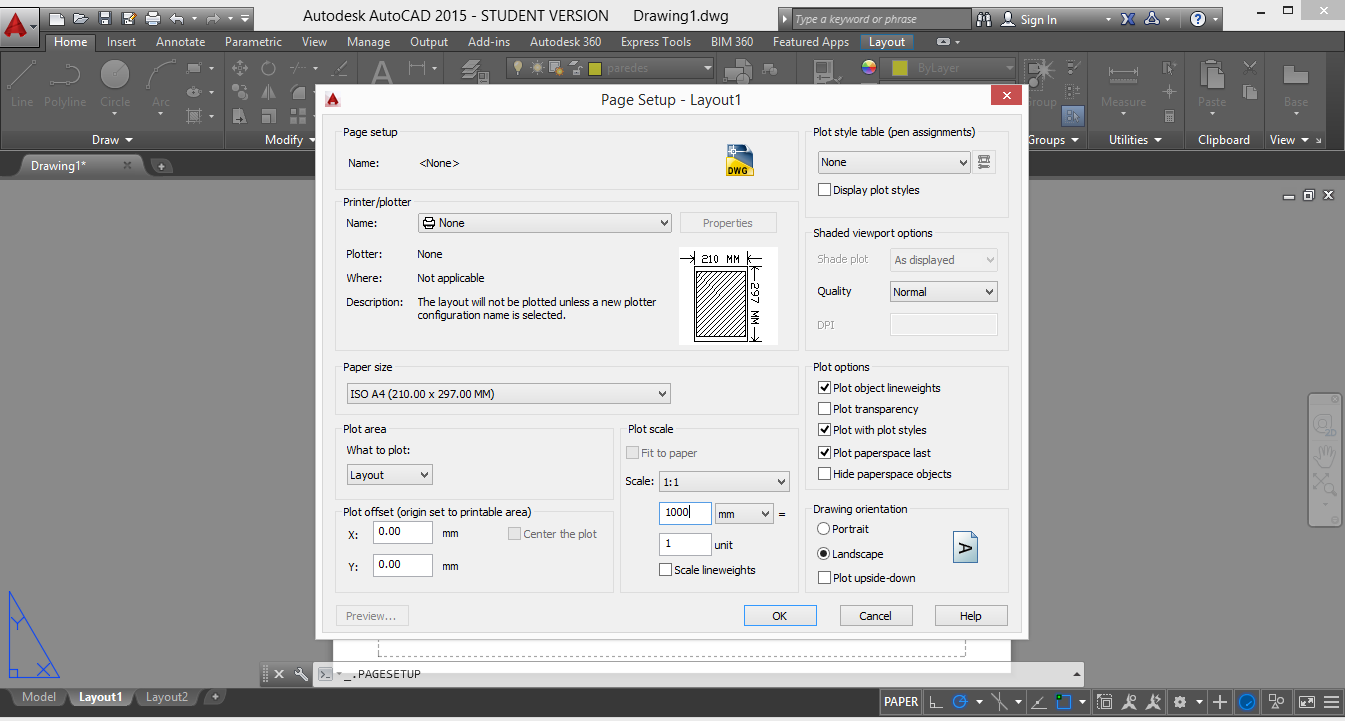Open Autodesk Exchange Apps X icon

click(x=1128, y=19)
